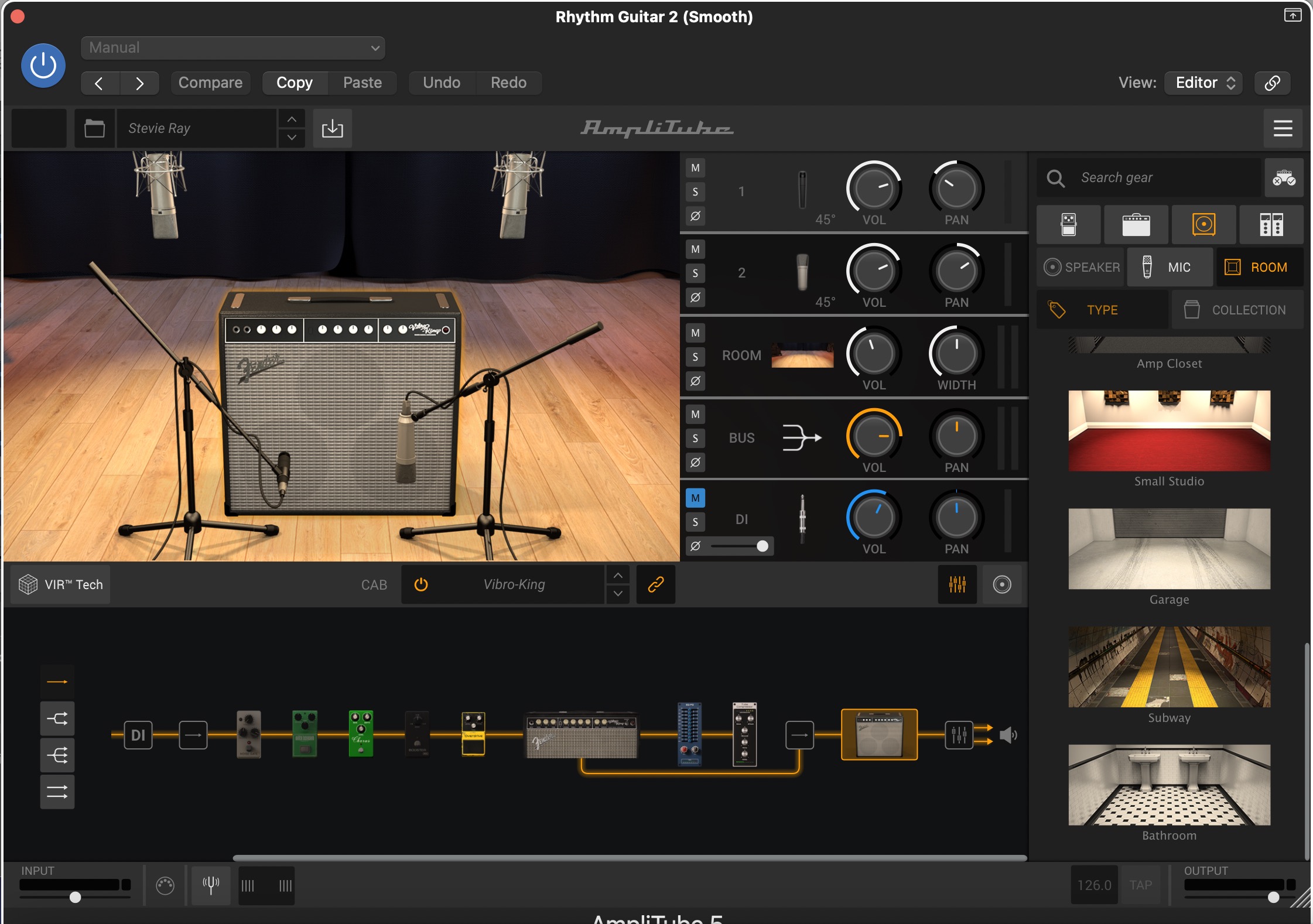Invert phase on mic channel 2
Screen dimensions: 1313x924
click(695, 297)
